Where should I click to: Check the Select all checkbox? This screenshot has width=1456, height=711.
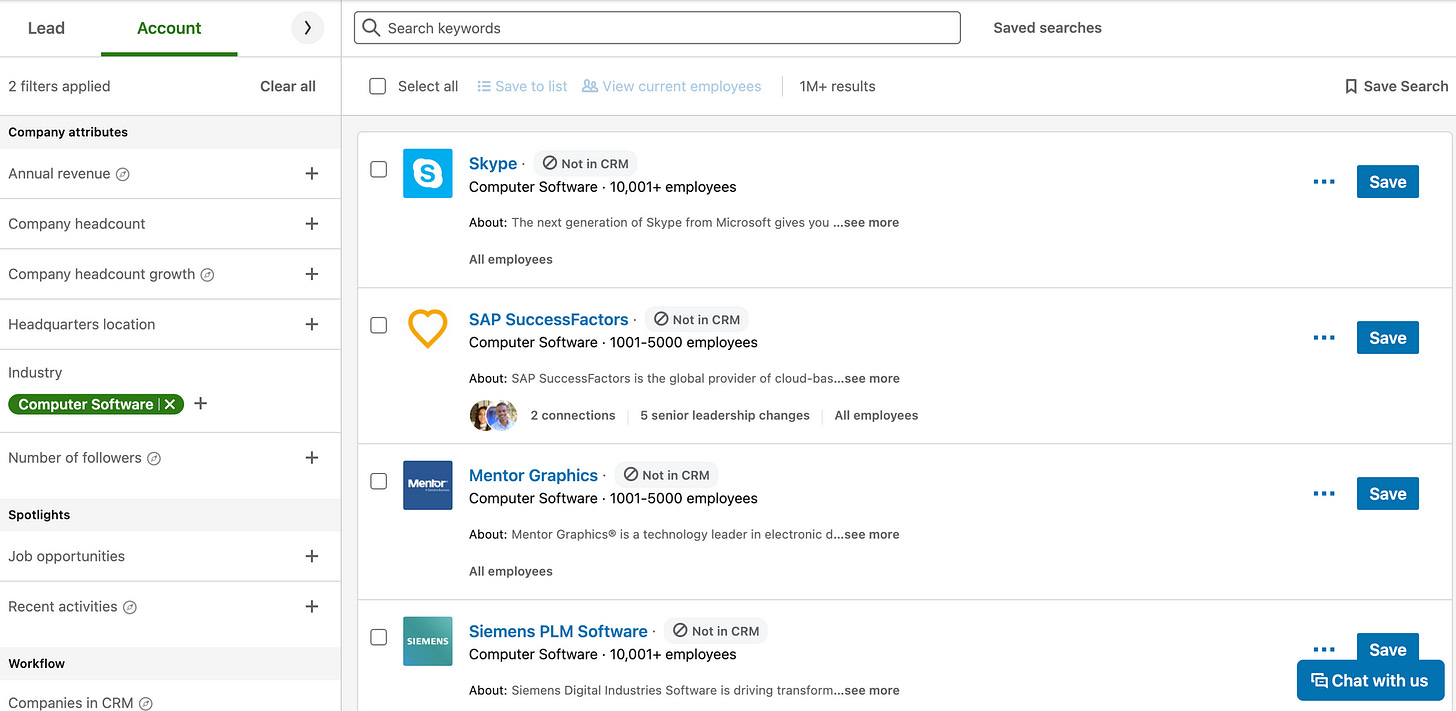click(x=378, y=86)
